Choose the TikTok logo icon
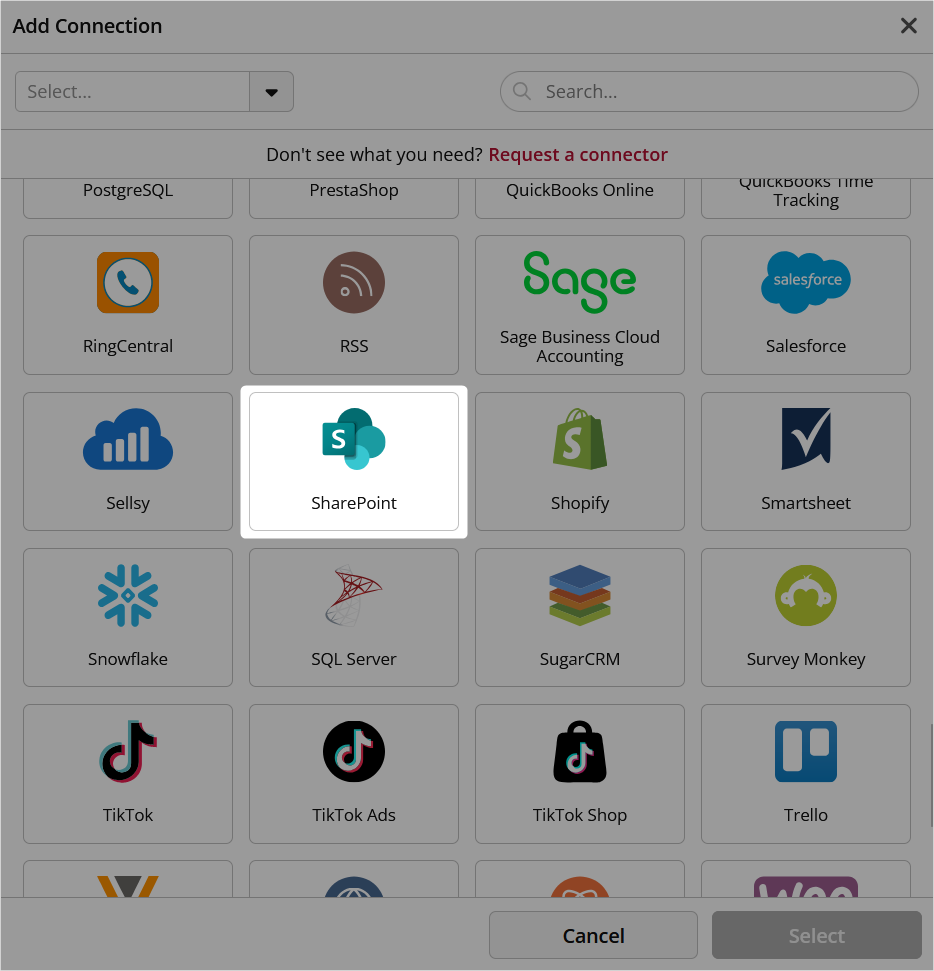The height and width of the screenshot is (971, 934). pyautogui.click(x=128, y=751)
